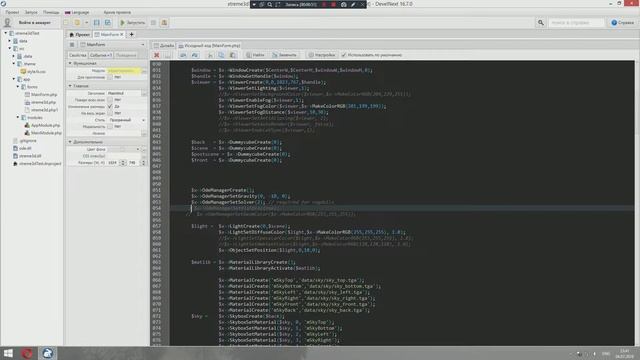Open the Цвет фона color picker dropdown
The width and height of the screenshot is (640, 360).
pyautogui.click(x=138, y=149)
